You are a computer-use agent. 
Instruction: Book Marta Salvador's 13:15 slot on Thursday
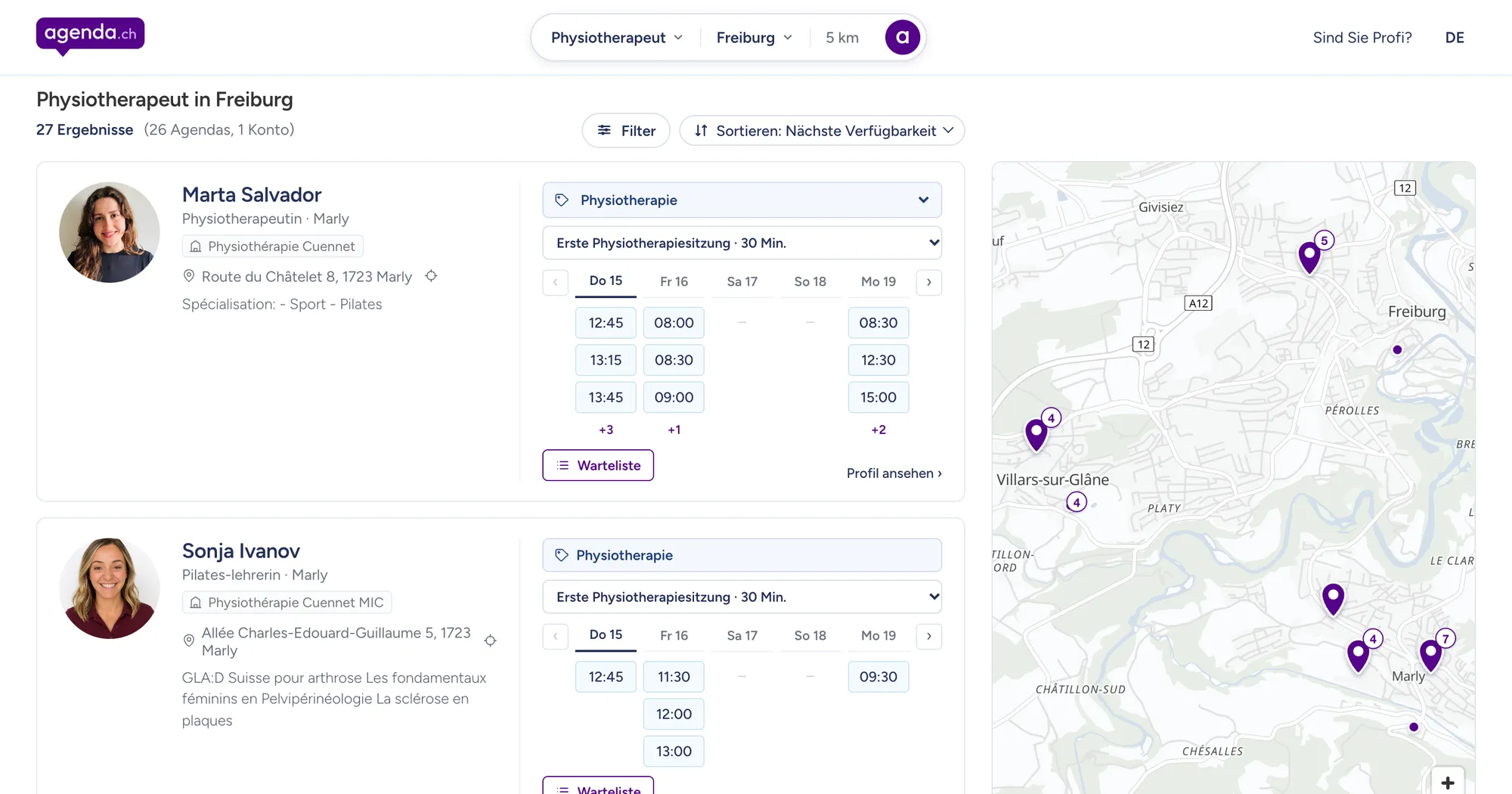click(606, 360)
